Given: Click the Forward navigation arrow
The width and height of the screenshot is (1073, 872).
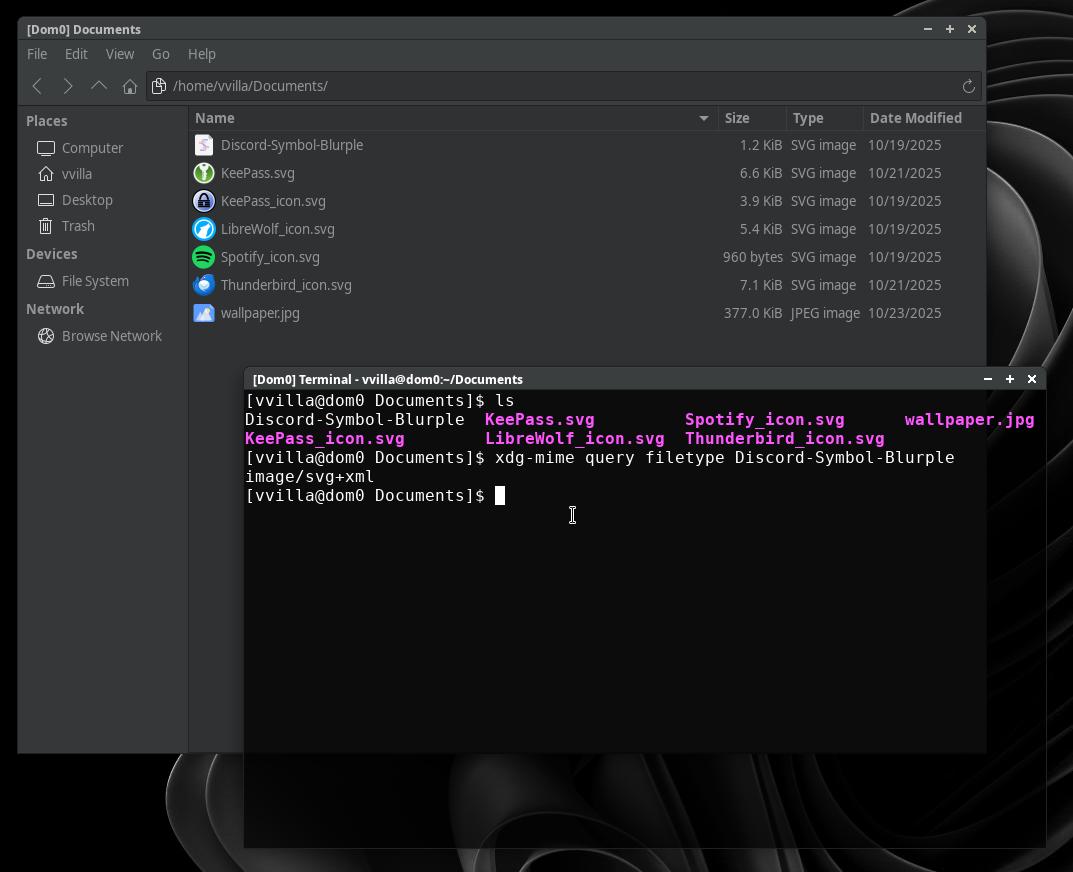Looking at the screenshot, I should pyautogui.click(x=68, y=86).
